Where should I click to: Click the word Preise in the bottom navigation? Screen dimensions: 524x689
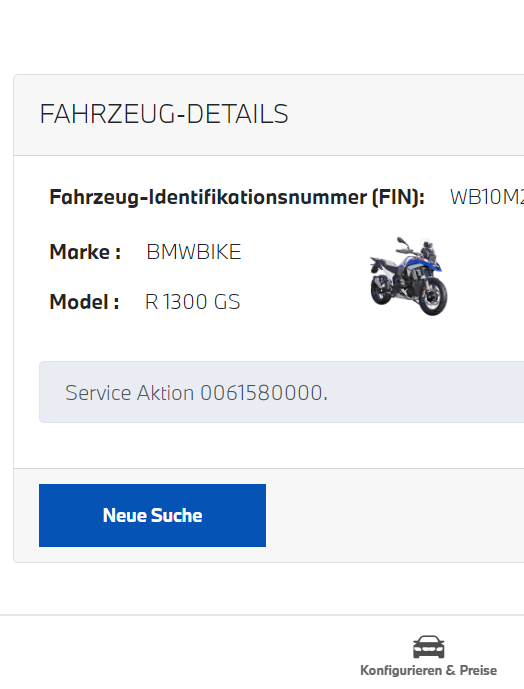pyautogui.click(x=478, y=671)
